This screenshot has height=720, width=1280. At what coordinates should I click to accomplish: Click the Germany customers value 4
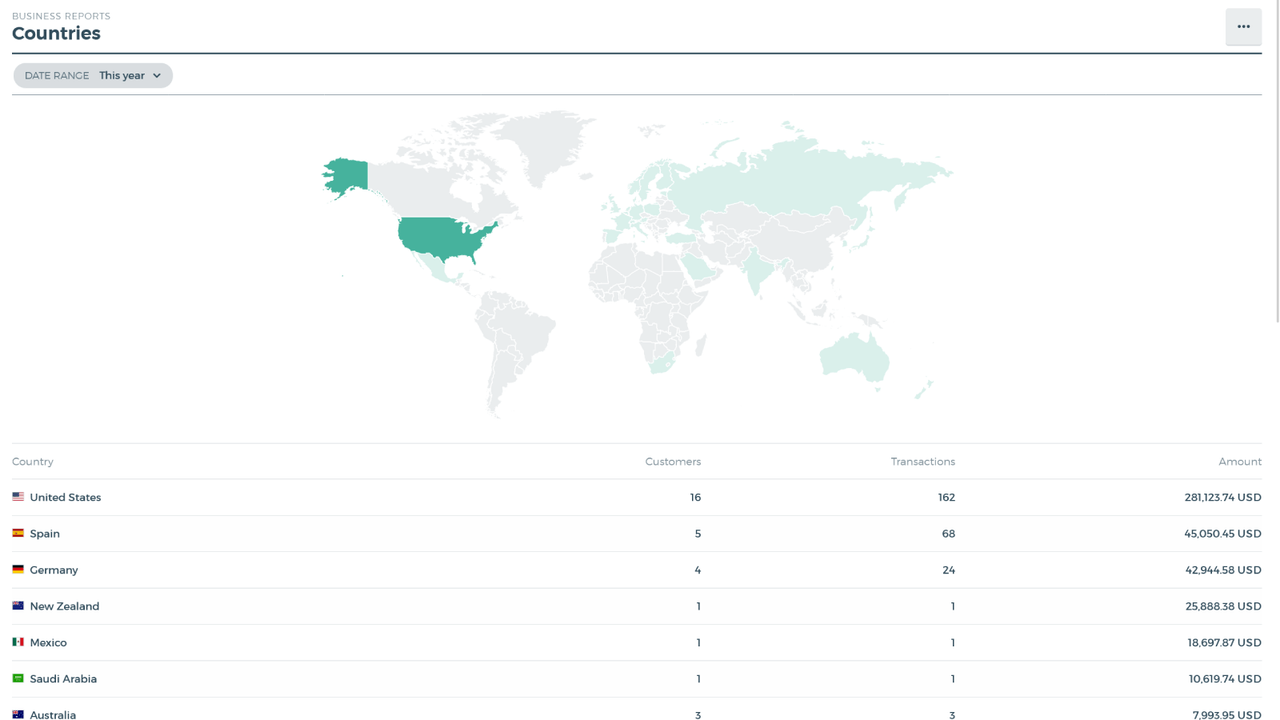coord(698,570)
